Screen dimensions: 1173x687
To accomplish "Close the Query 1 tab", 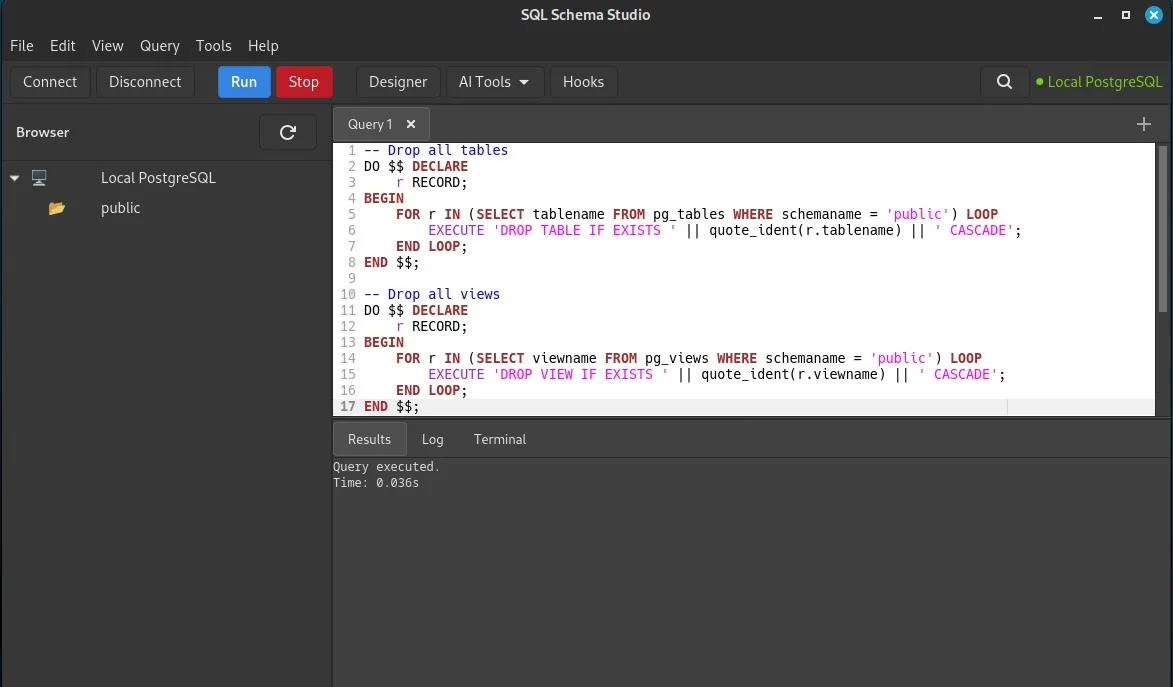I will pos(411,124).
